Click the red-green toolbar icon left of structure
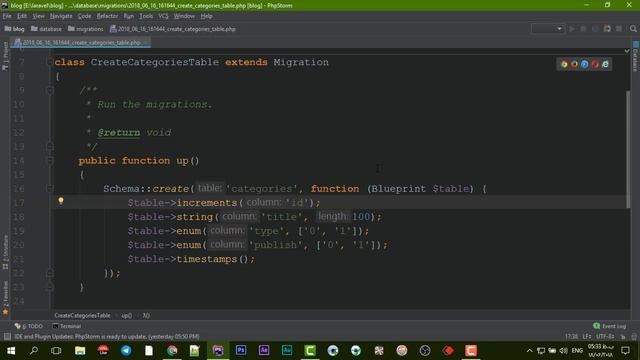640x360 pixels. (x=607, y=29)
